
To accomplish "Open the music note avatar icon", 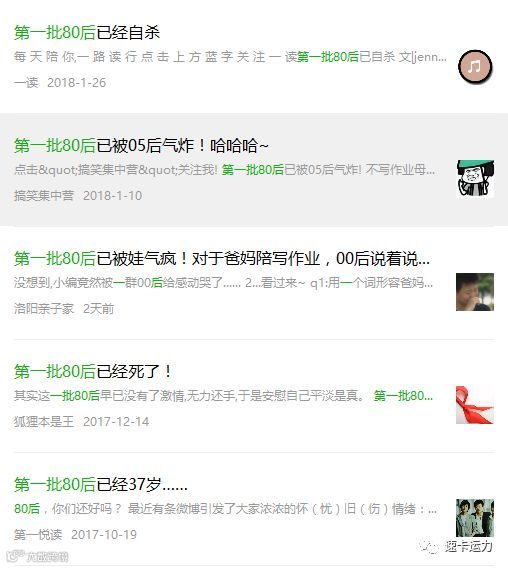I will 475,67.
